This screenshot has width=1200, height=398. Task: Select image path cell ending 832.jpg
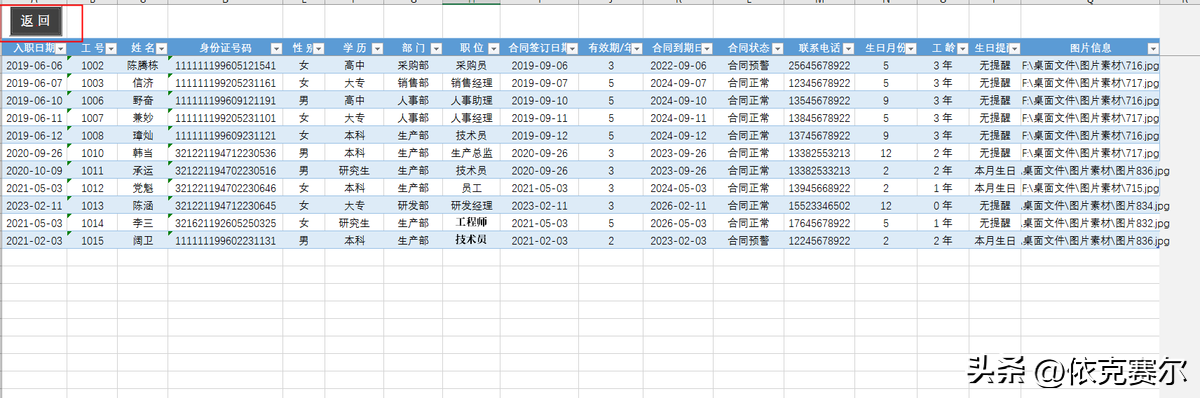coord(1091,223)
